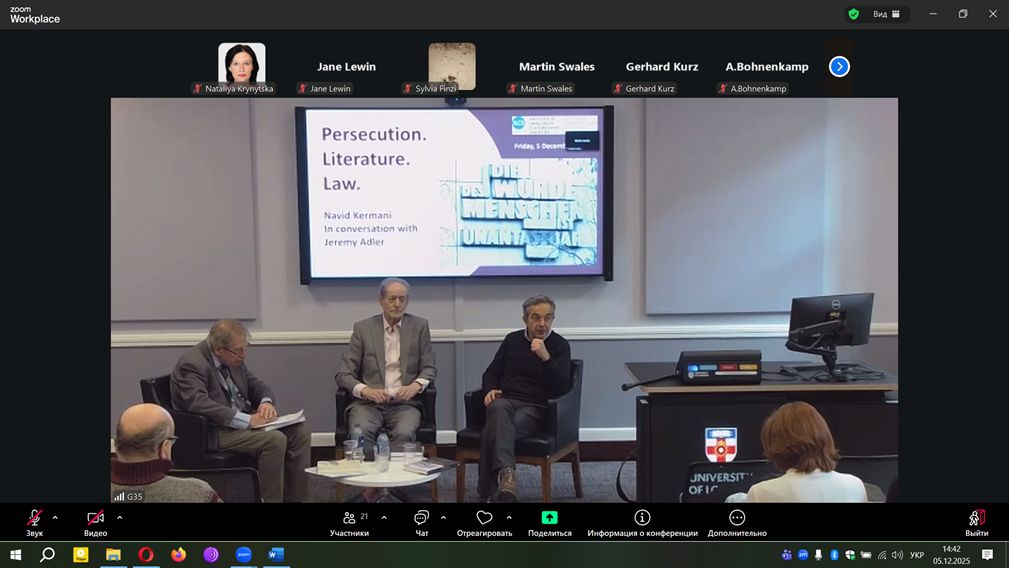The image size is (1009, 568).
Task: Expand audio options arrow next to Звук
Action: pyautogui.click(x=55, y=517)
